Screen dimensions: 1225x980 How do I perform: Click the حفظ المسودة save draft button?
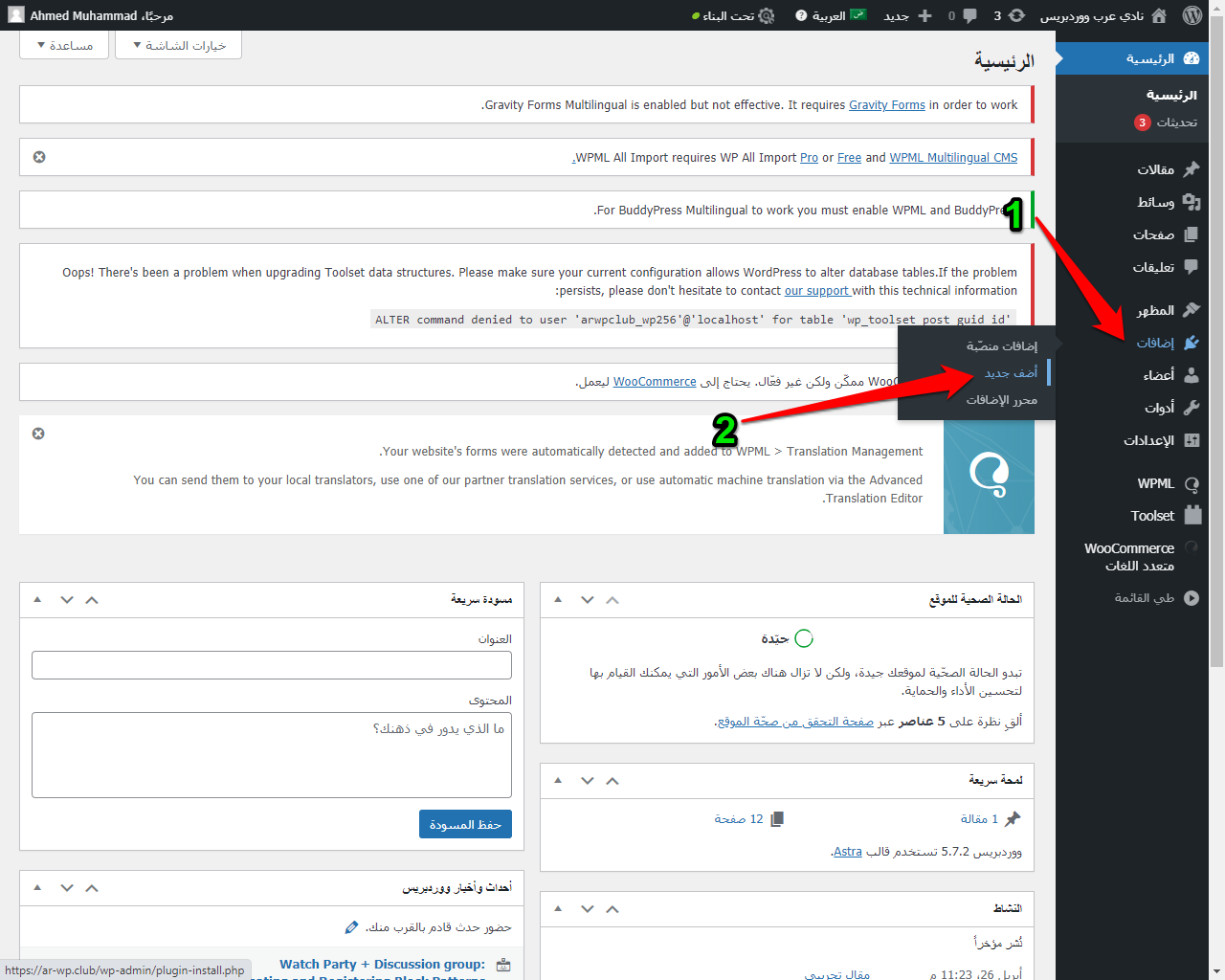pos(465,824)
